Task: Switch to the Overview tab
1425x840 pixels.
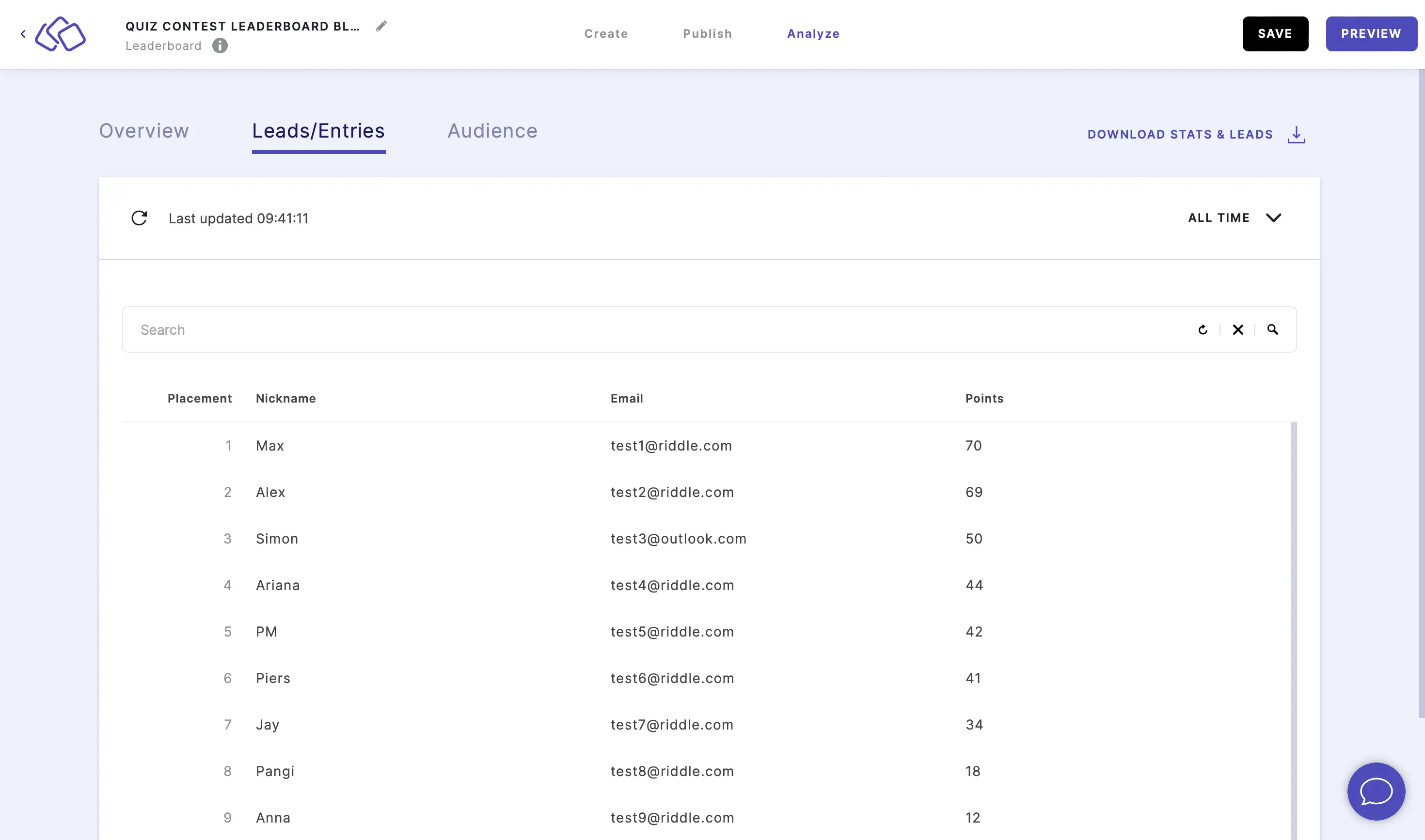Action: click(144, 130)
